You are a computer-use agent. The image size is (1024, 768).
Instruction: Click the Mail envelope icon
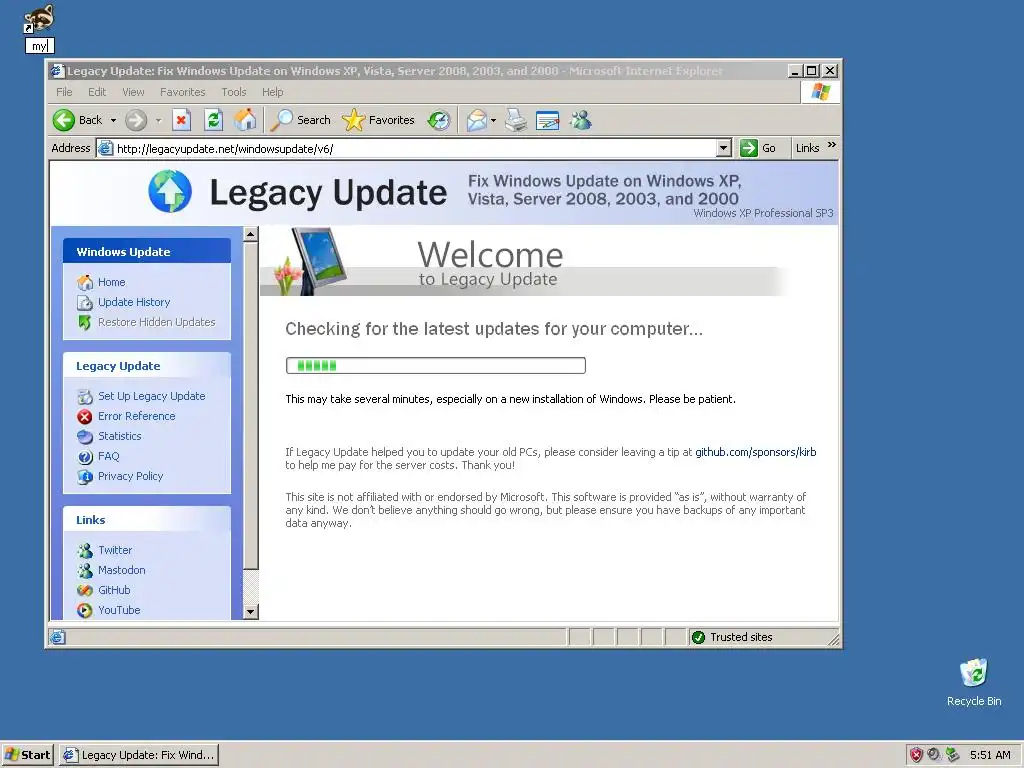pyautogui.click(x=476, y=120)
